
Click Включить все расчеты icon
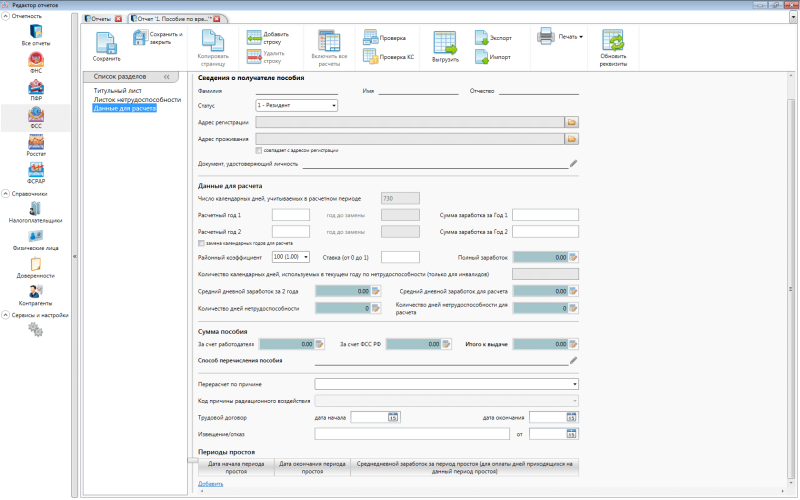coord(329,40)
